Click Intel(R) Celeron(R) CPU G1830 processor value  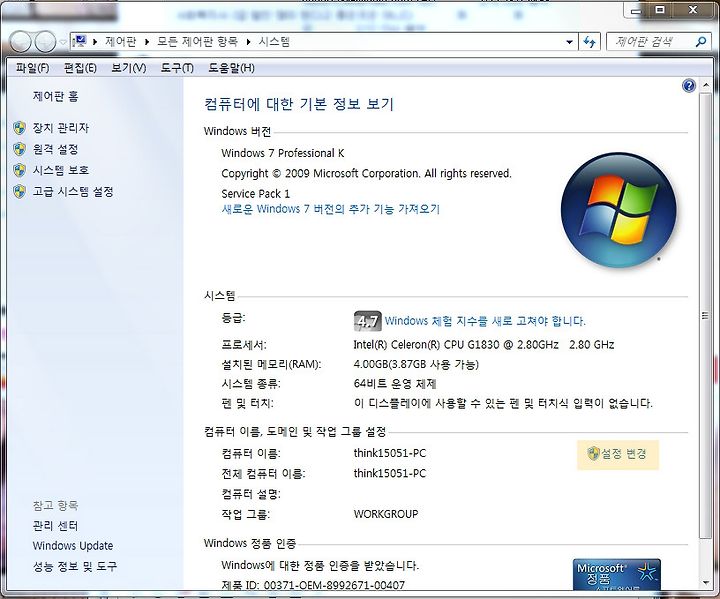coord(484,345)
